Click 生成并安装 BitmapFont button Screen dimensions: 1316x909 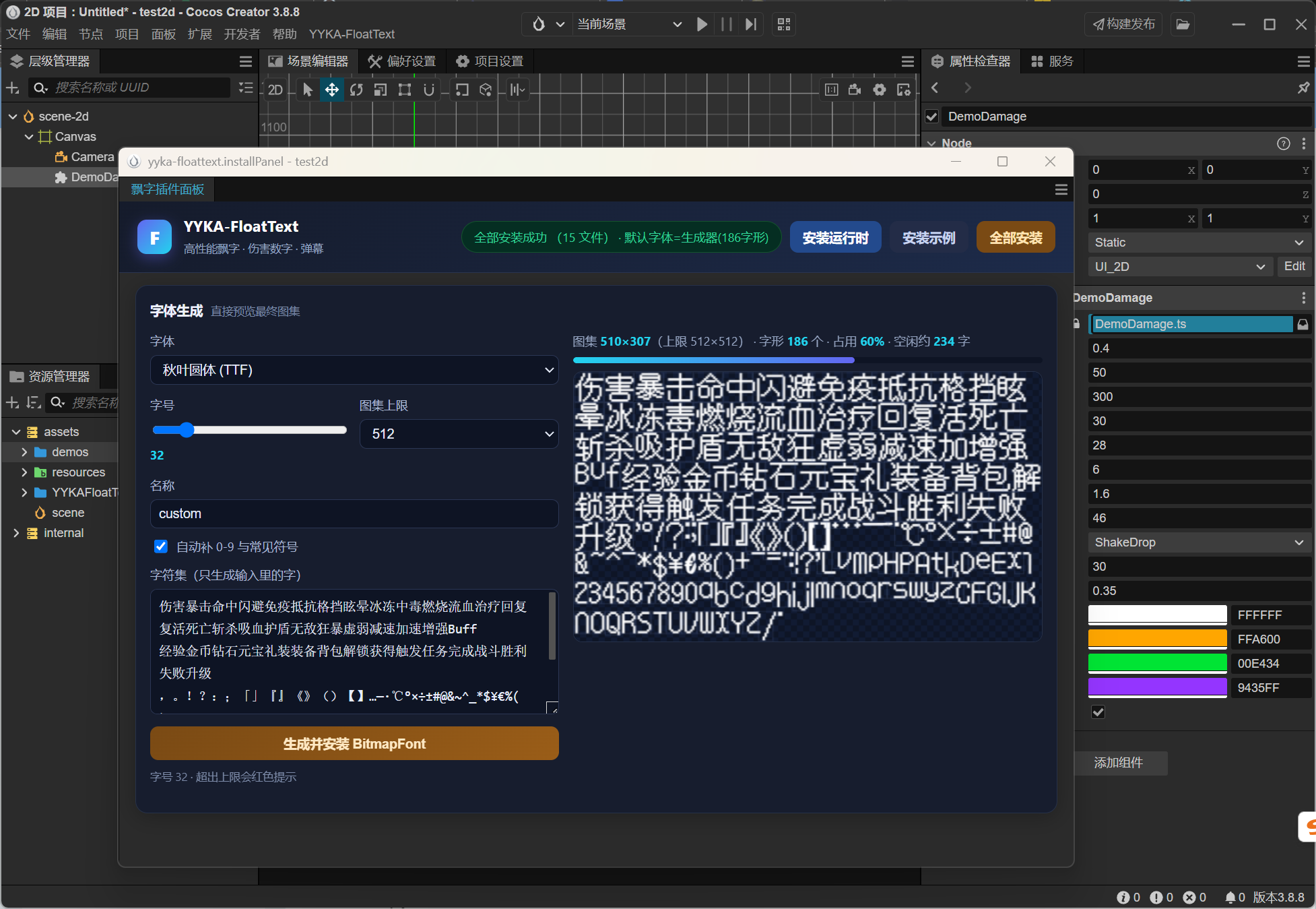tap(354, 743)
